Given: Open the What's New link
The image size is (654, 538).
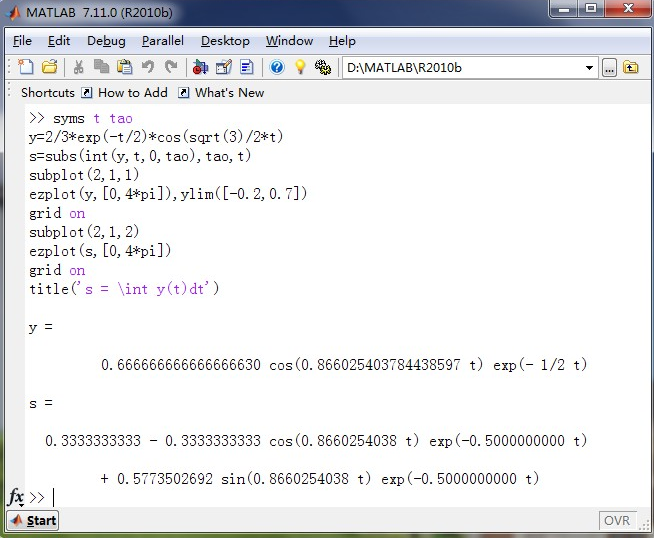Looking at the screenshot, I should (229, 93).
